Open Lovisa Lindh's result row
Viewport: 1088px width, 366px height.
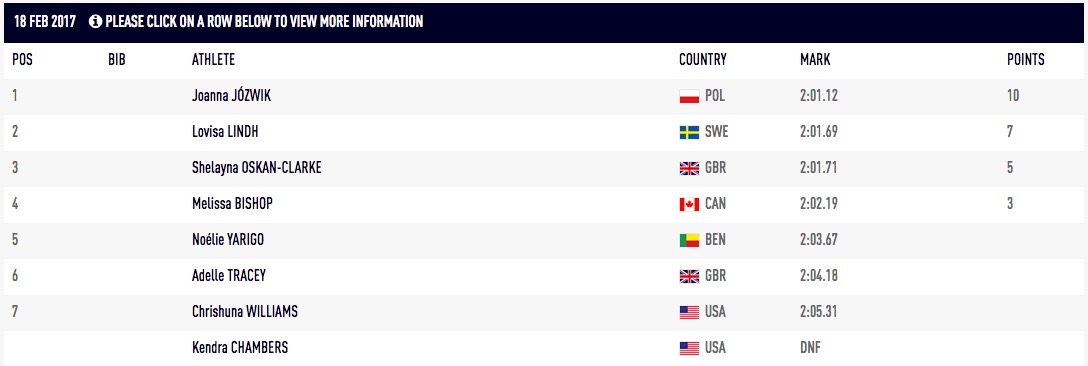(544, 132)
